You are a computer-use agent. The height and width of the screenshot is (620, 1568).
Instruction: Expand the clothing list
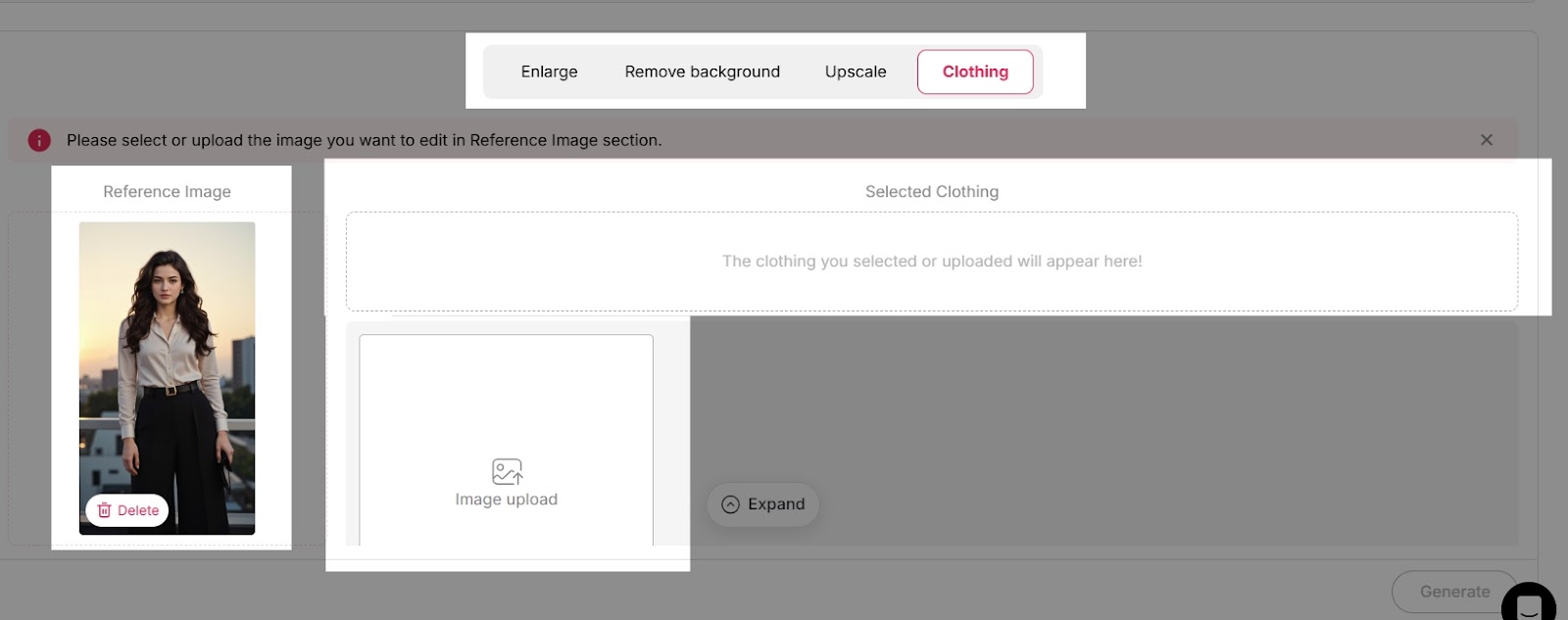coord(762,504)
